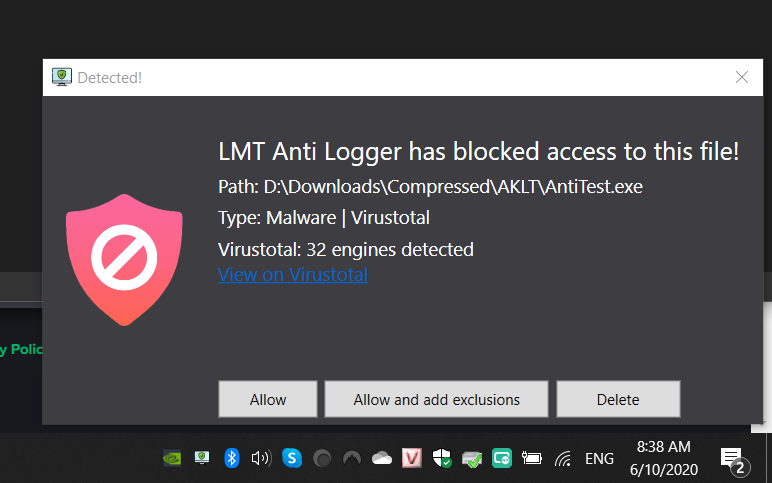Viewport: 772px width, 483px height.
Task: Open LMT Anti Logger tray icon
Action: [202, 458]
